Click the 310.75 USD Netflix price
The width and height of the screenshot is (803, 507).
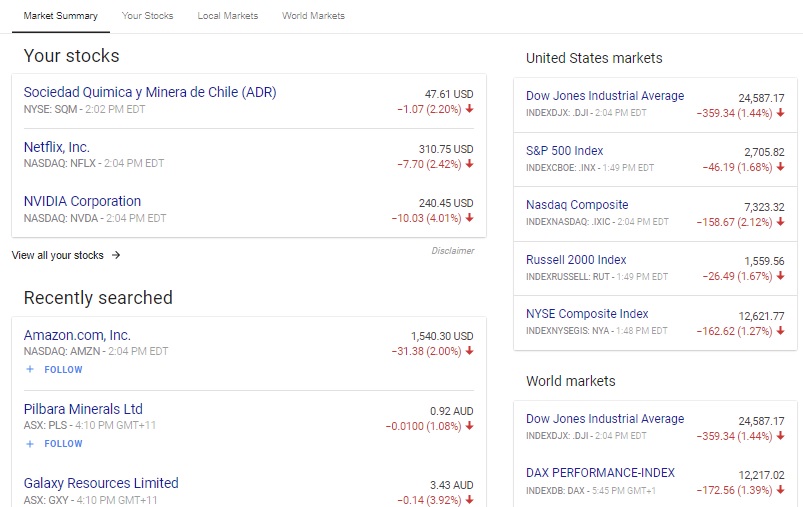click(446, 149)
